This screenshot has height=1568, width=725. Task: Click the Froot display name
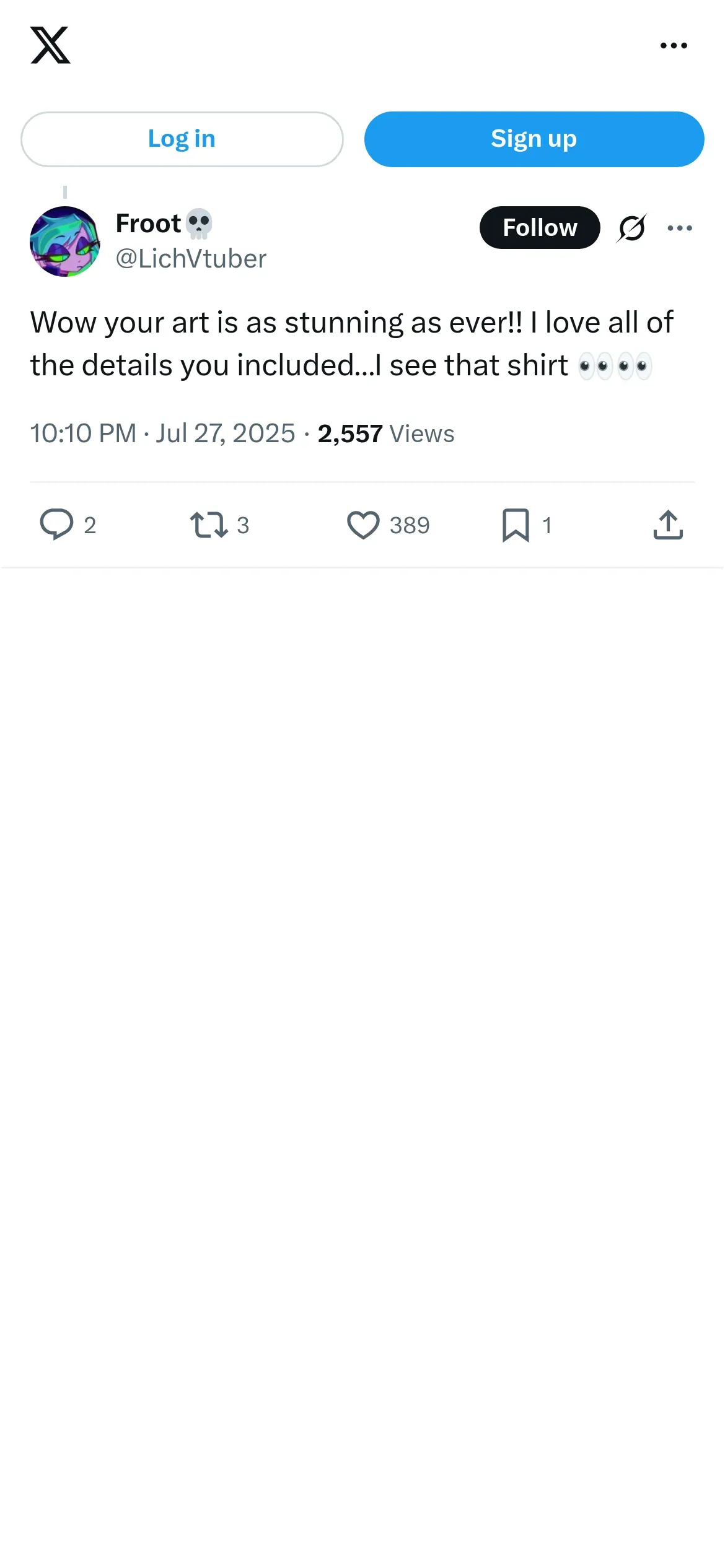click(x=148, y=224)
